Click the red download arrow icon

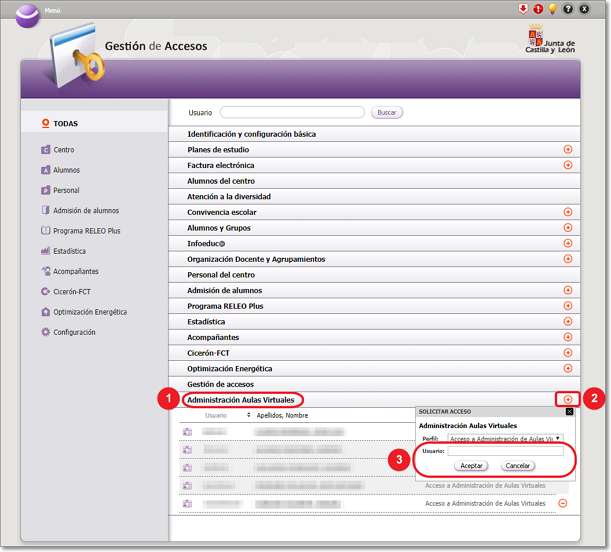point(522,9)
